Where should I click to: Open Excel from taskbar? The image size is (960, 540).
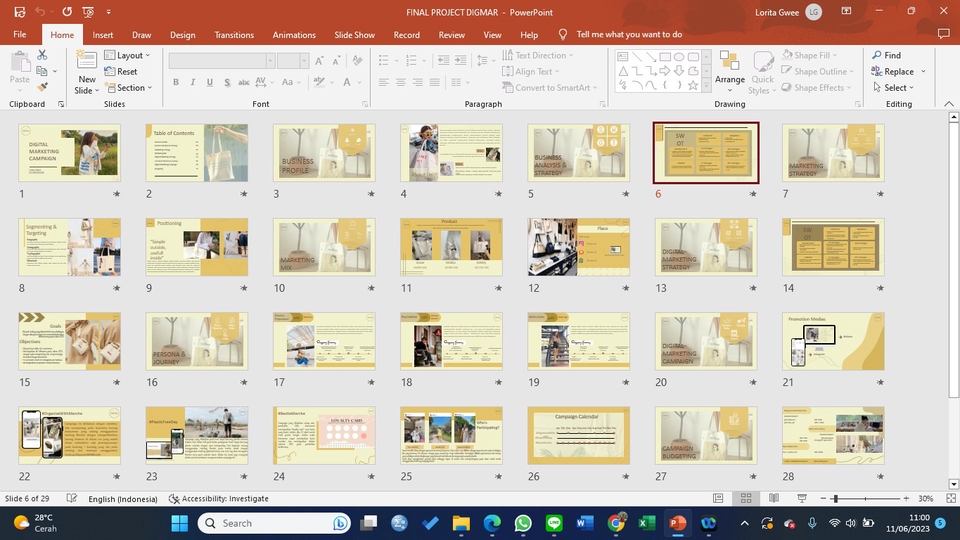(647, 523)
